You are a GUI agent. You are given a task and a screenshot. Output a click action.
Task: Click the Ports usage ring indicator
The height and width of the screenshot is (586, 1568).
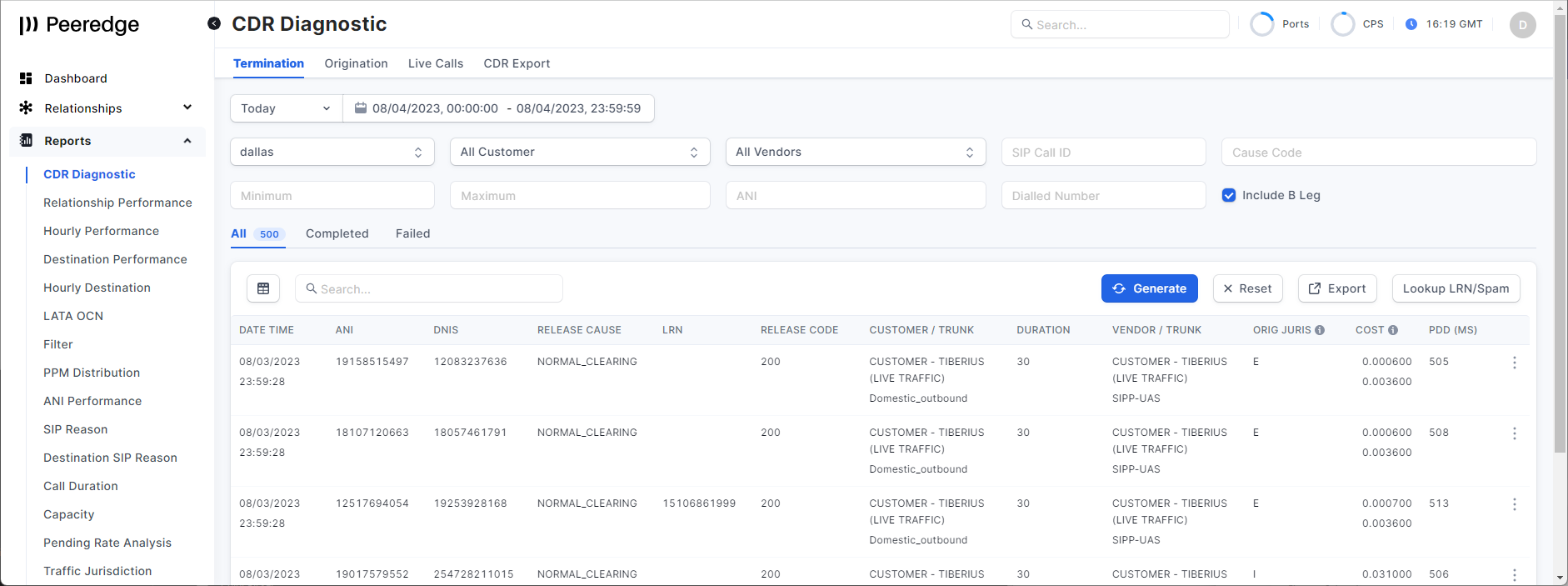[1262, 24]
